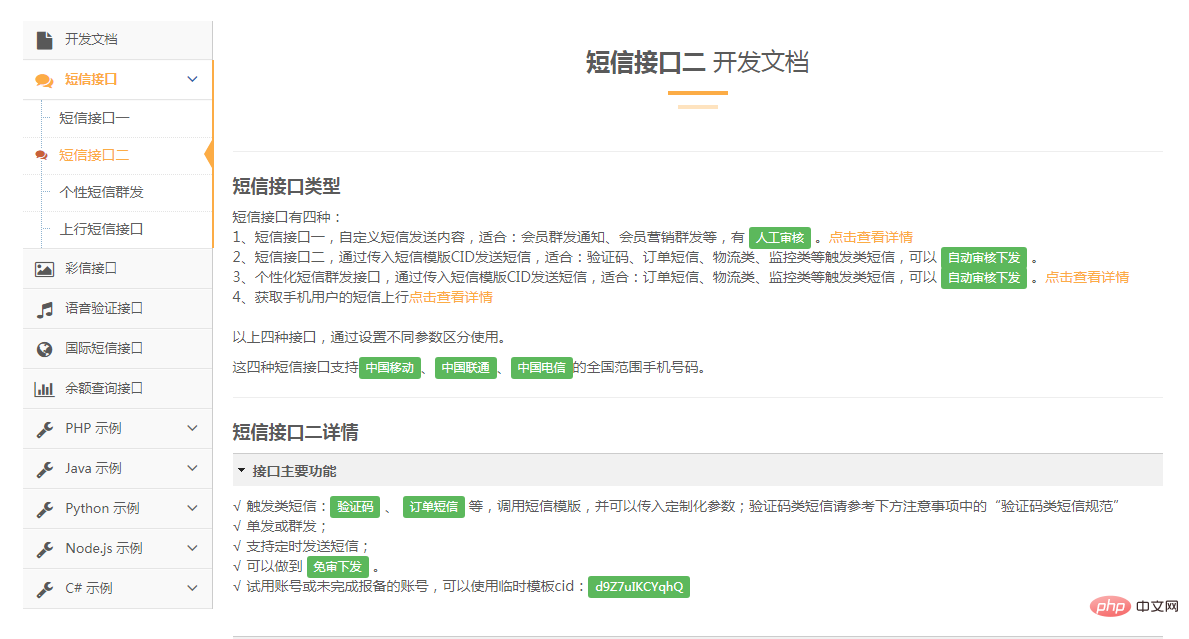
Task: Open 个性短信群发 submenu item
Action: coord(102,193)
